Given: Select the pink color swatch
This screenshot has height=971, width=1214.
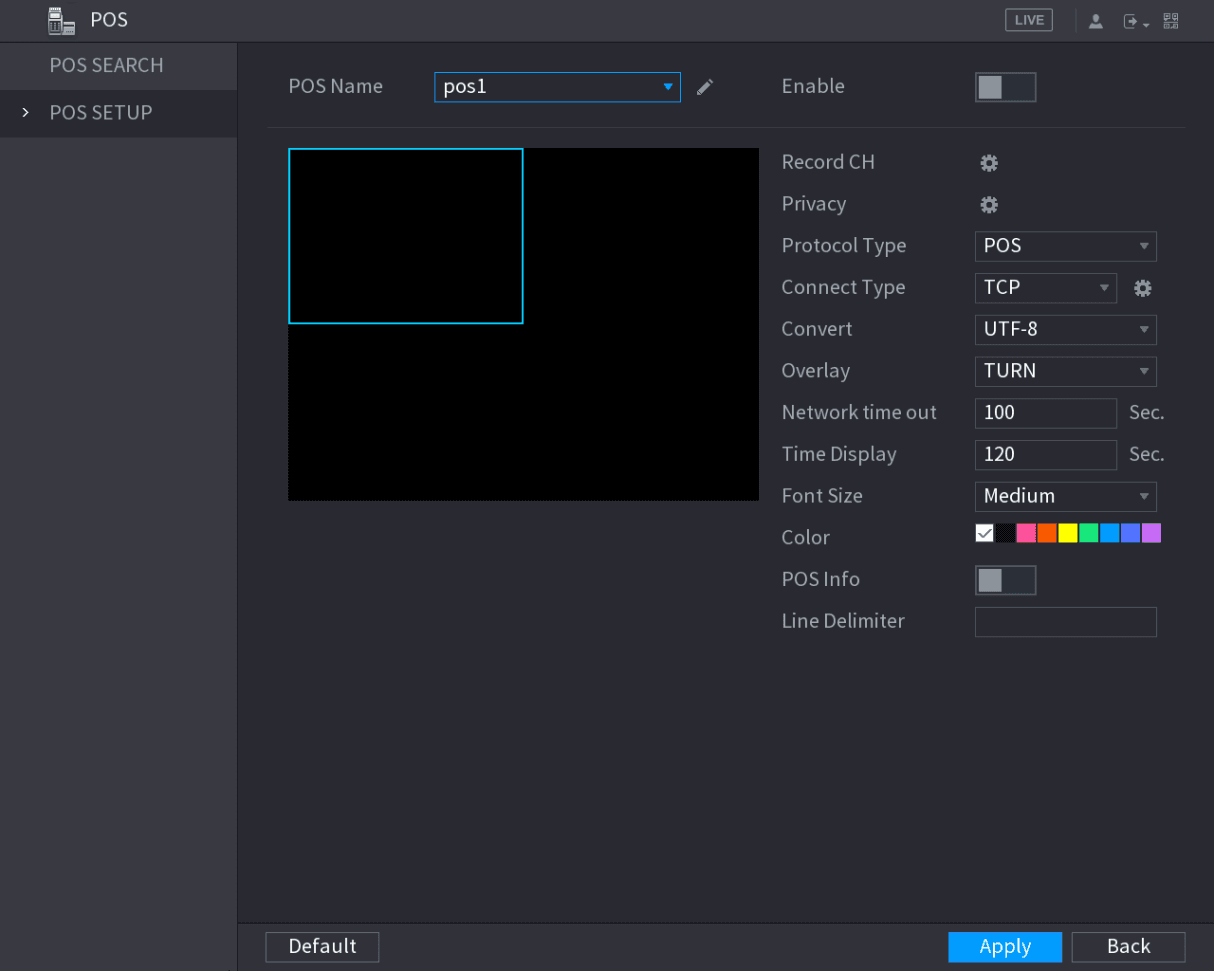Looking at the screenshot, I should tap(1026, 533).
